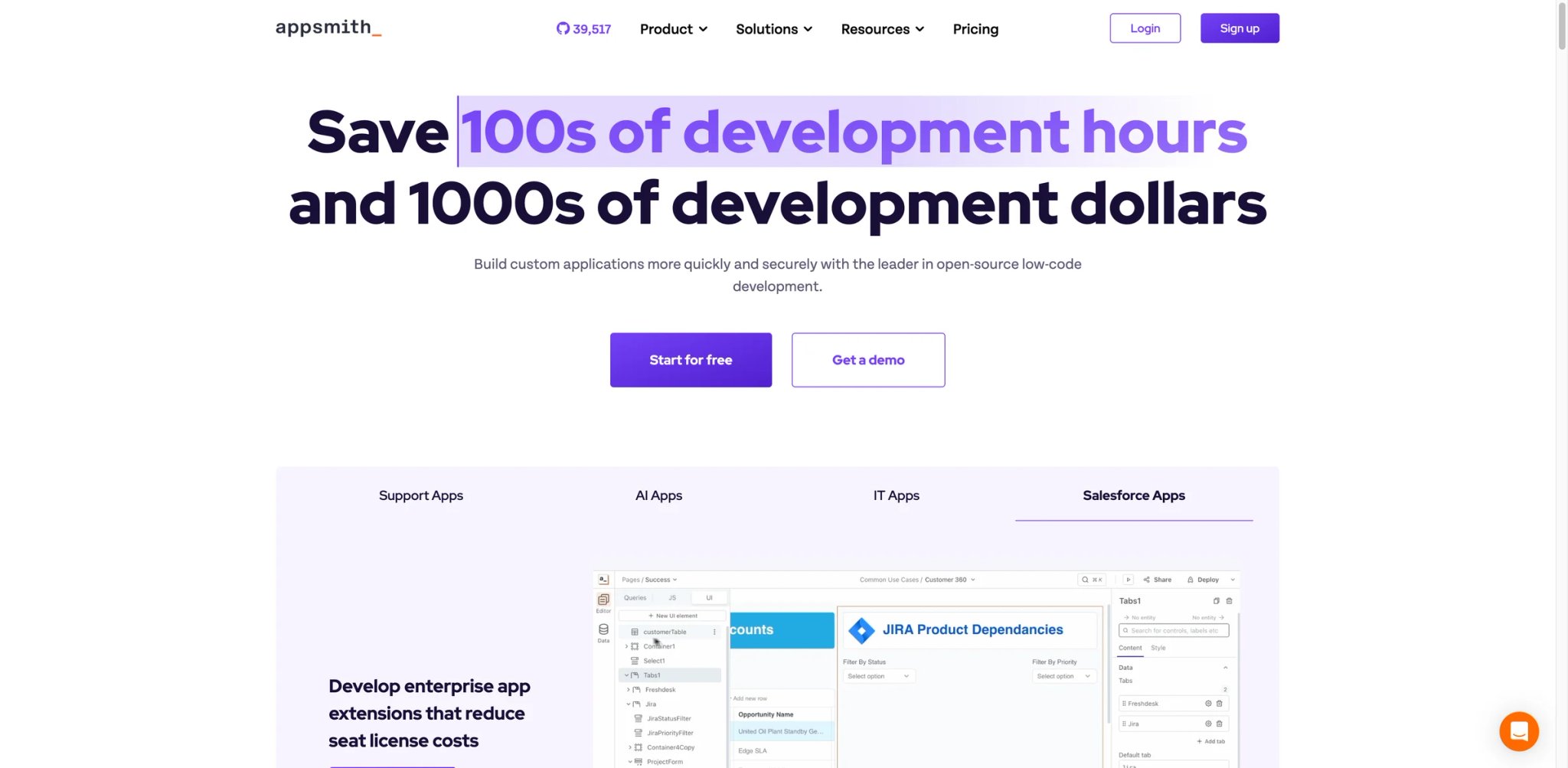Switch to the Content tab in property pane
This screenshot has height=768, width=1568.
pos(1130,648)
